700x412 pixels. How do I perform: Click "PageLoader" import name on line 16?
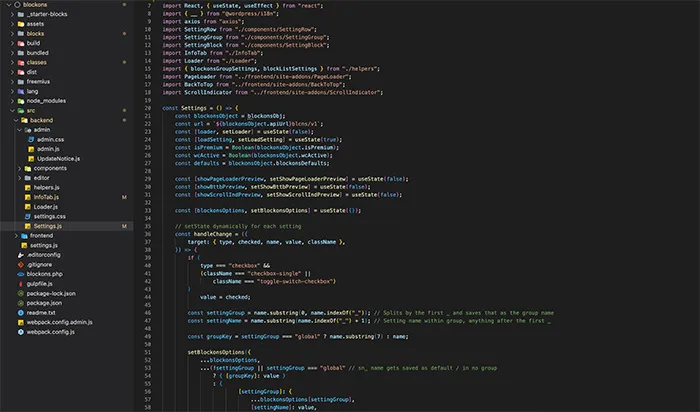click(x=200, y=77)
